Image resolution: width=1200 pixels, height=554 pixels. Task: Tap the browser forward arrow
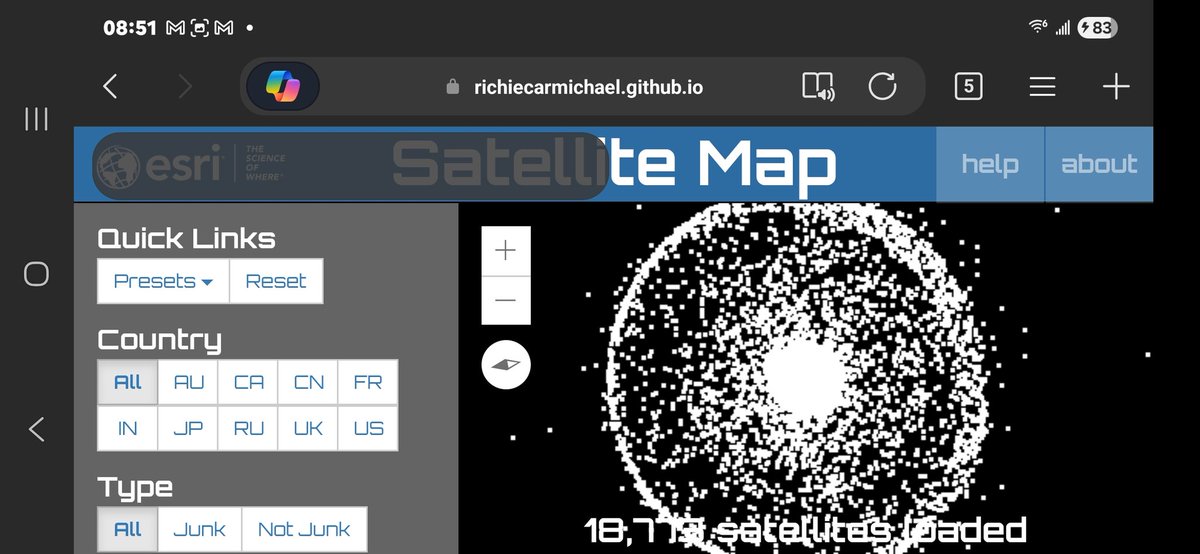click(184, 87)
